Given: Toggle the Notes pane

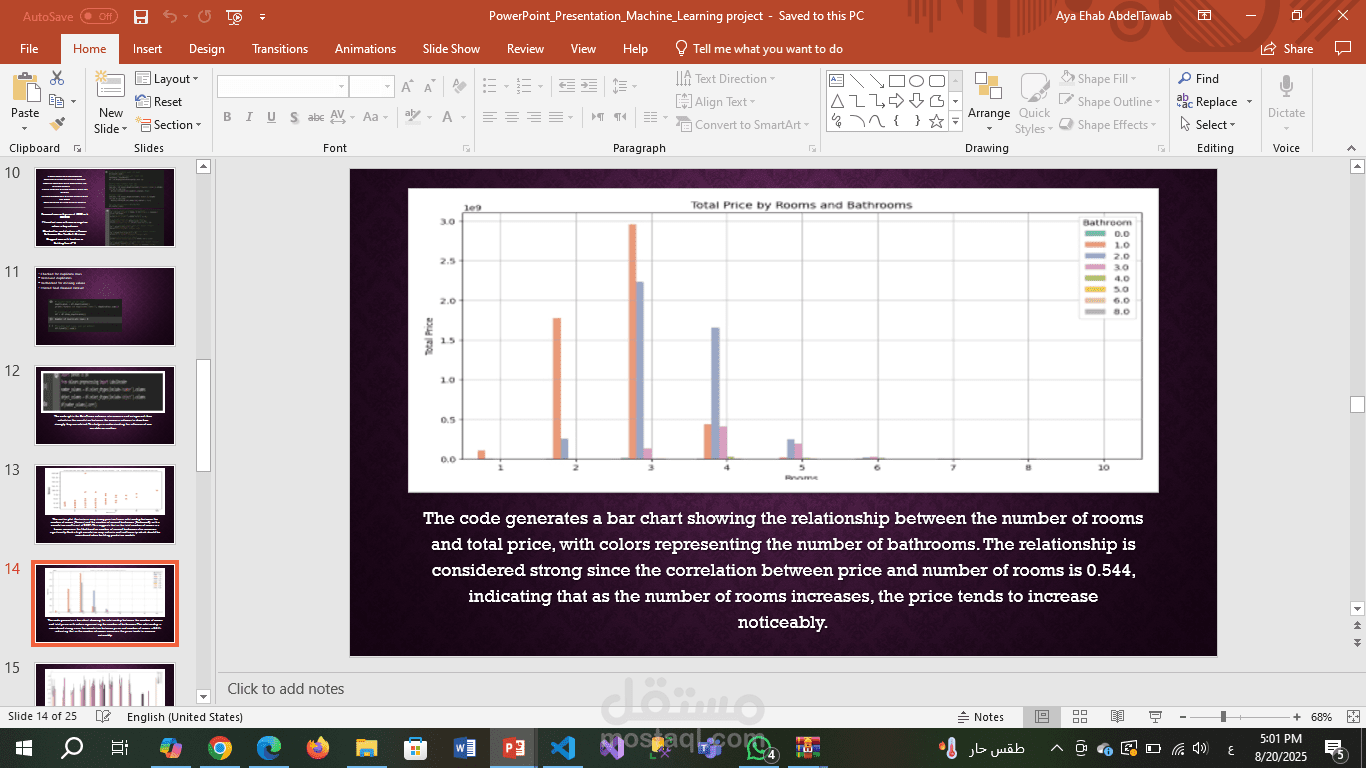Looking at the screenshot, I should coord(980,717).
